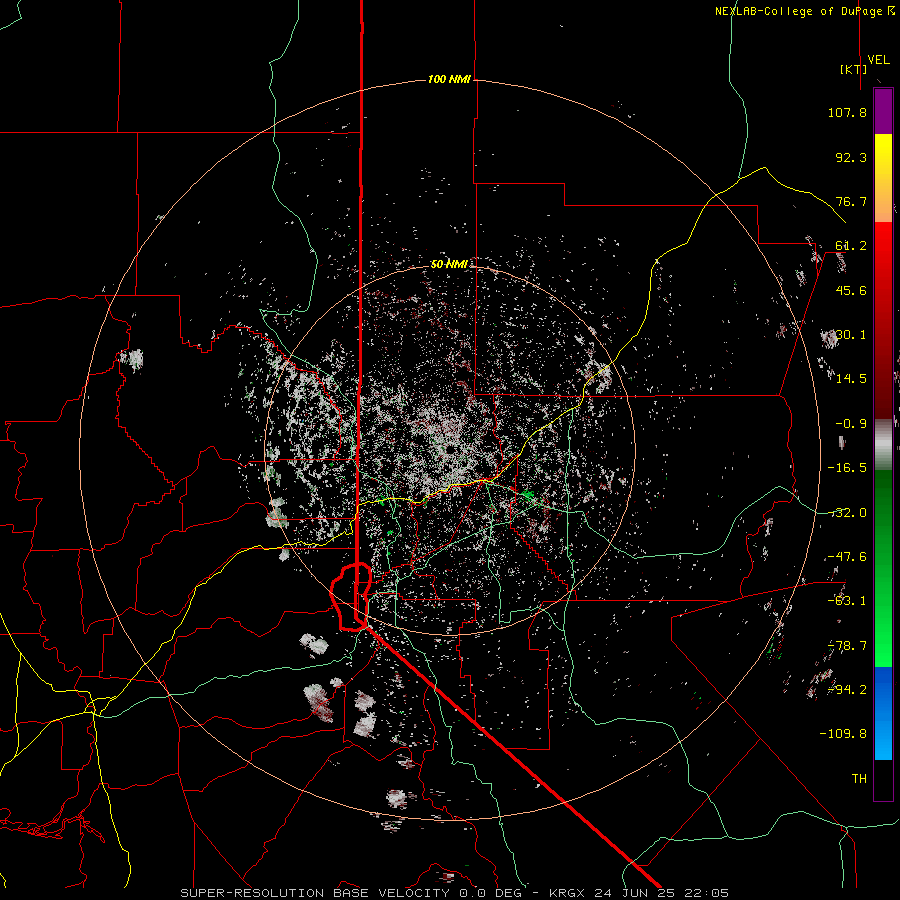Click the 100 NMI range ring label
Screen dimensions: 900x900
(x=449, y=79)
